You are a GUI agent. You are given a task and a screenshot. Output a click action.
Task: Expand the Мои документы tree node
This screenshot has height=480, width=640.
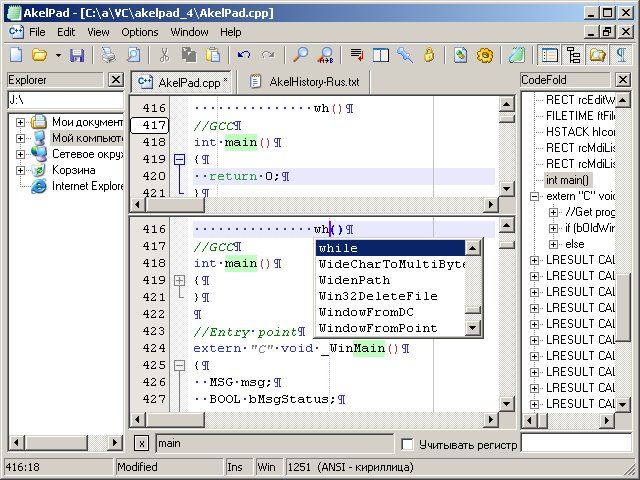(x=20, y=122)
